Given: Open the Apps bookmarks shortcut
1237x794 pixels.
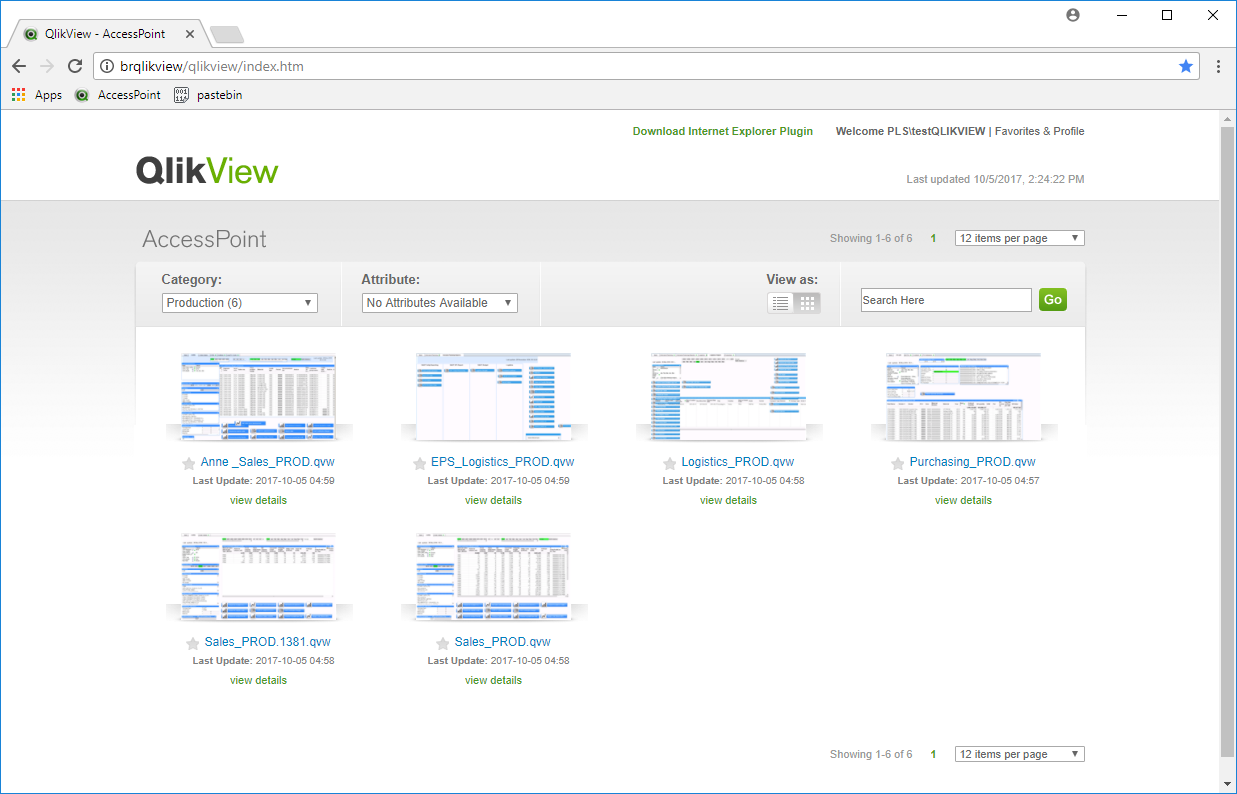Looking at the screenshot, I should (36, 95).
